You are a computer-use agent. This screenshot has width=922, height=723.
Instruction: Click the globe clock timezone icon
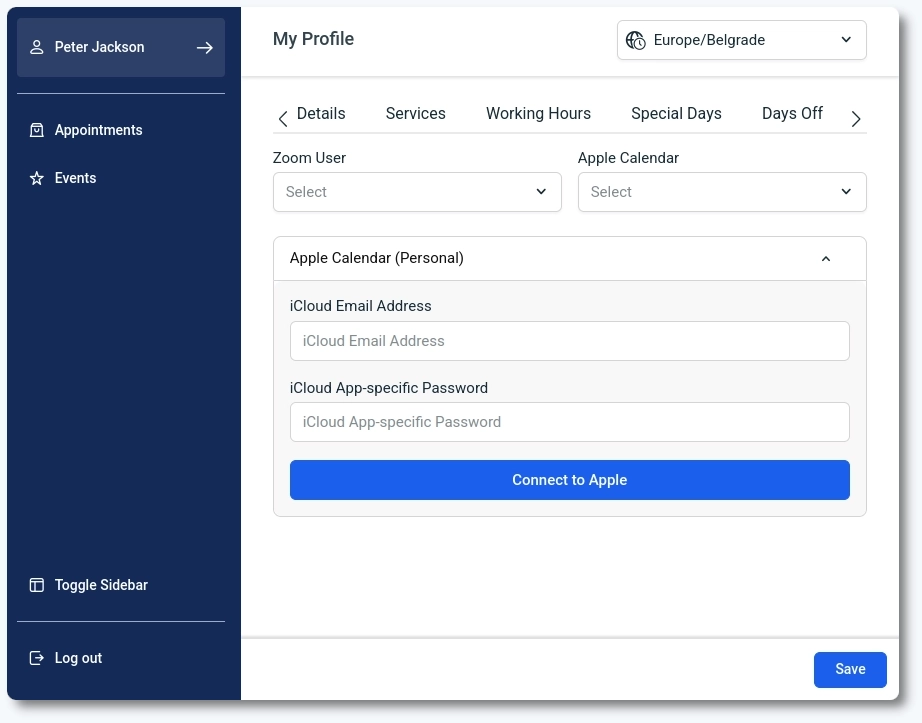[x=635, y=40]
